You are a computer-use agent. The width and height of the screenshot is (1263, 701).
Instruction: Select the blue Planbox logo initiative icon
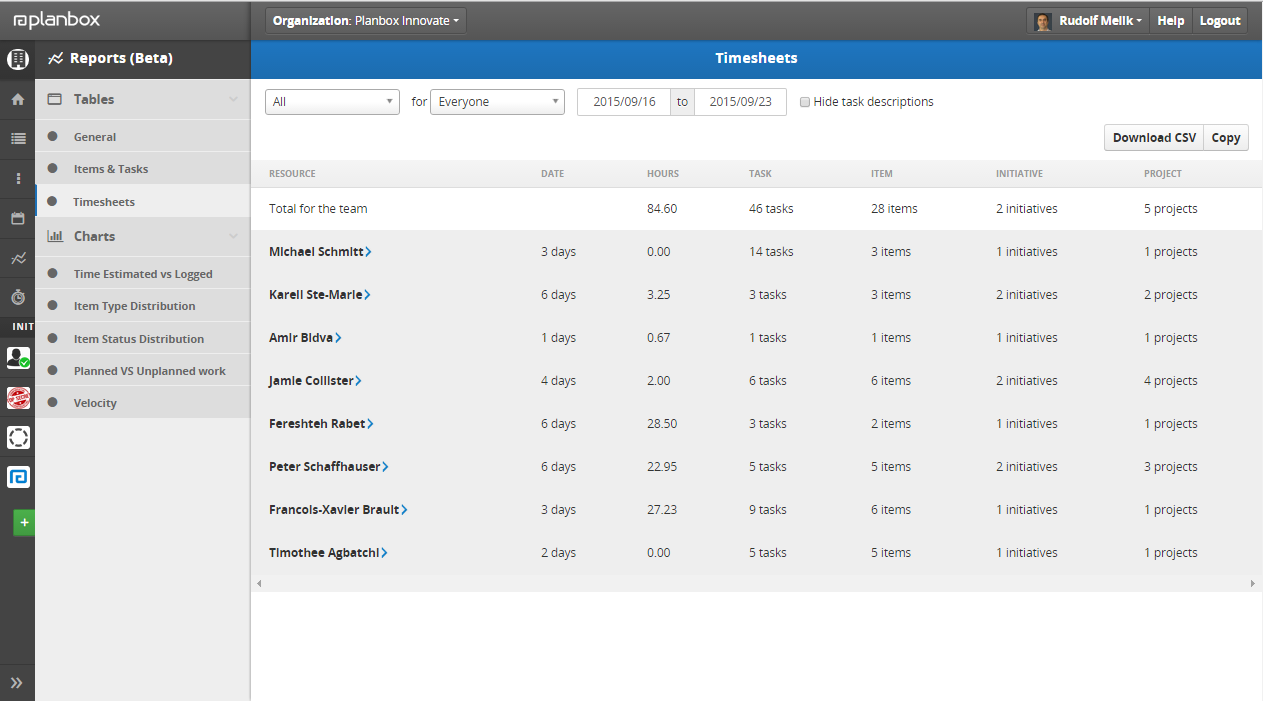pos(18,477)
